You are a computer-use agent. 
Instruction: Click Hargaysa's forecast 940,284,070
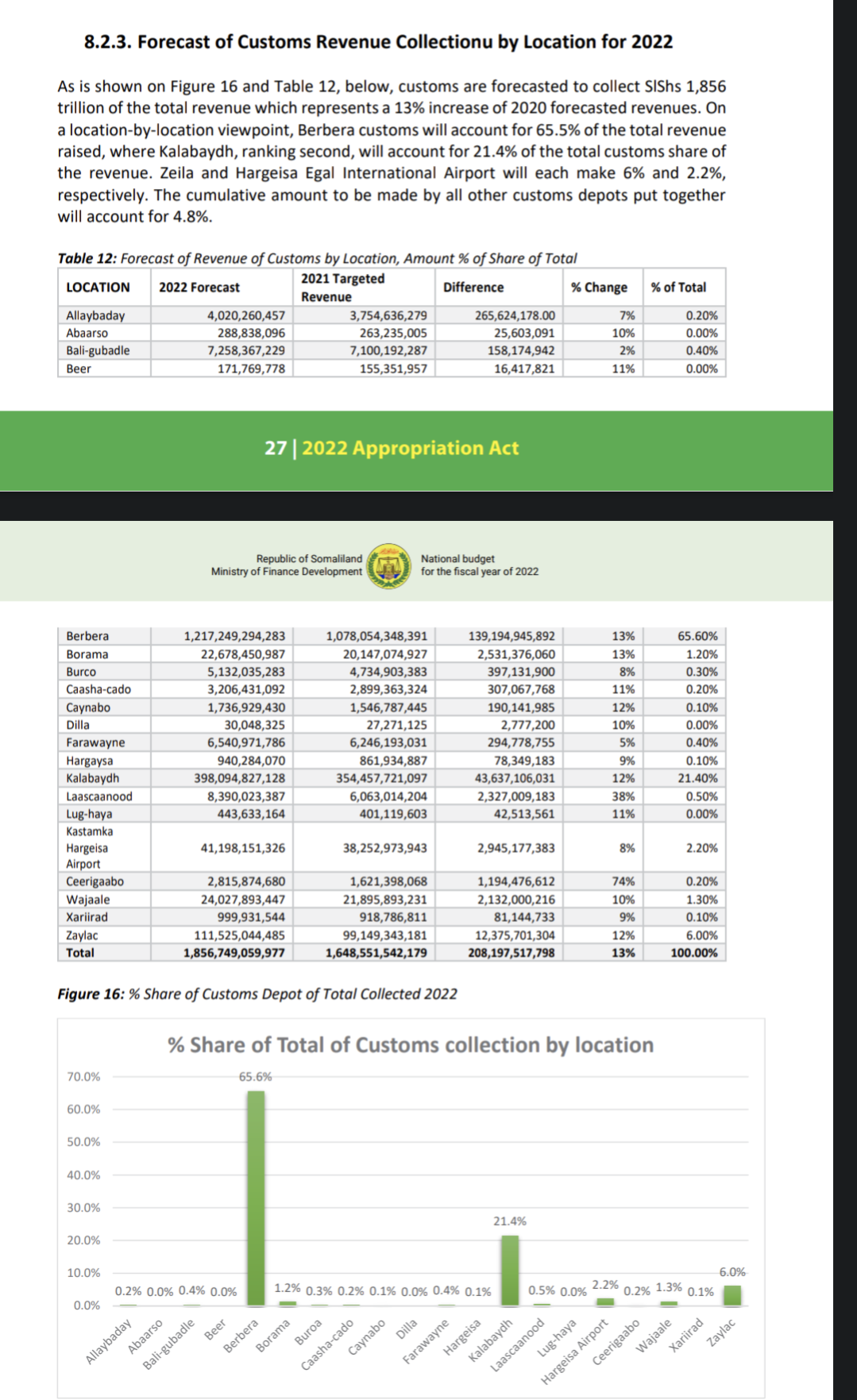251,761
